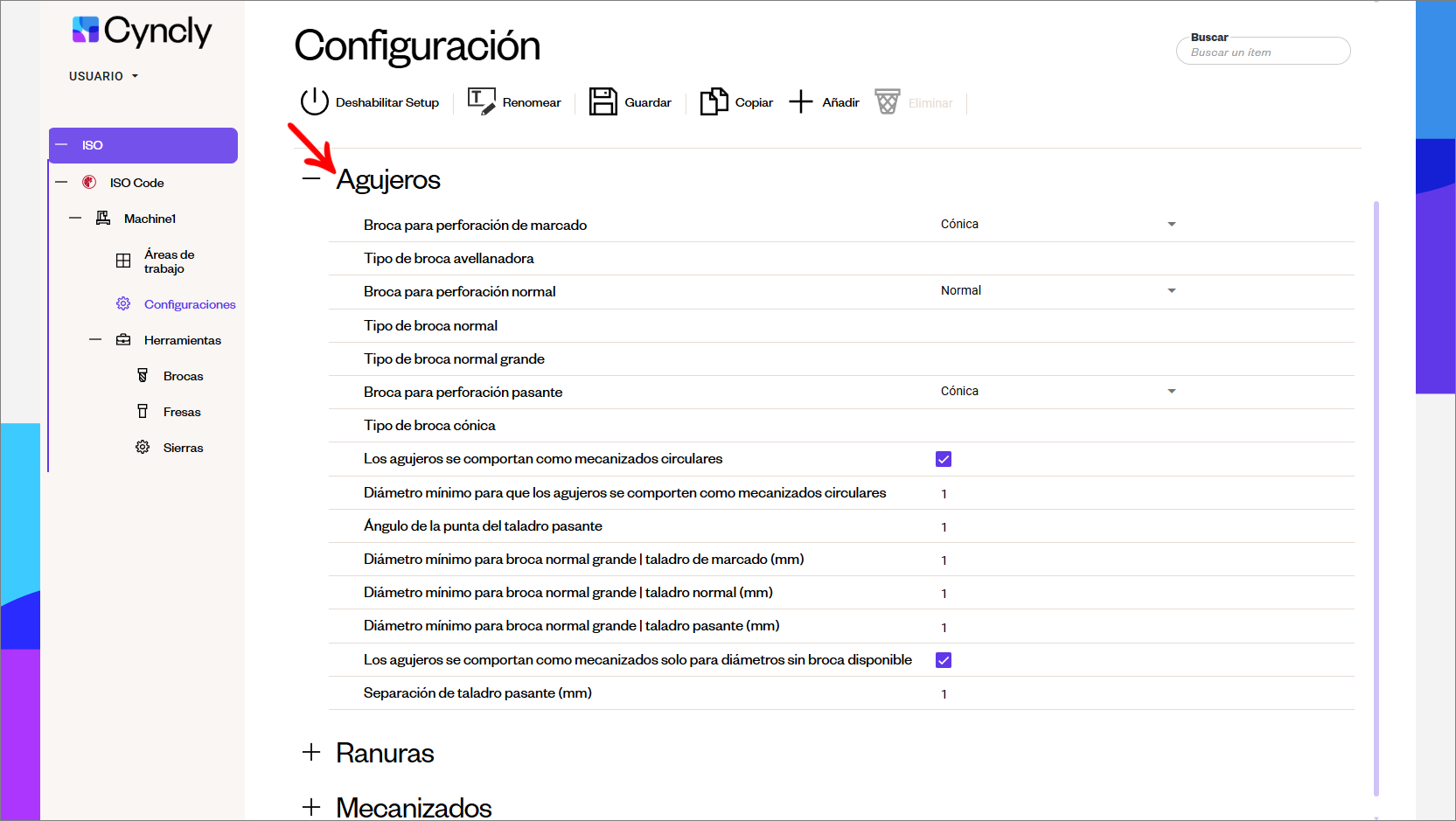
Task: Select the ISO item in sidebar
Action: tap(143, 145)
